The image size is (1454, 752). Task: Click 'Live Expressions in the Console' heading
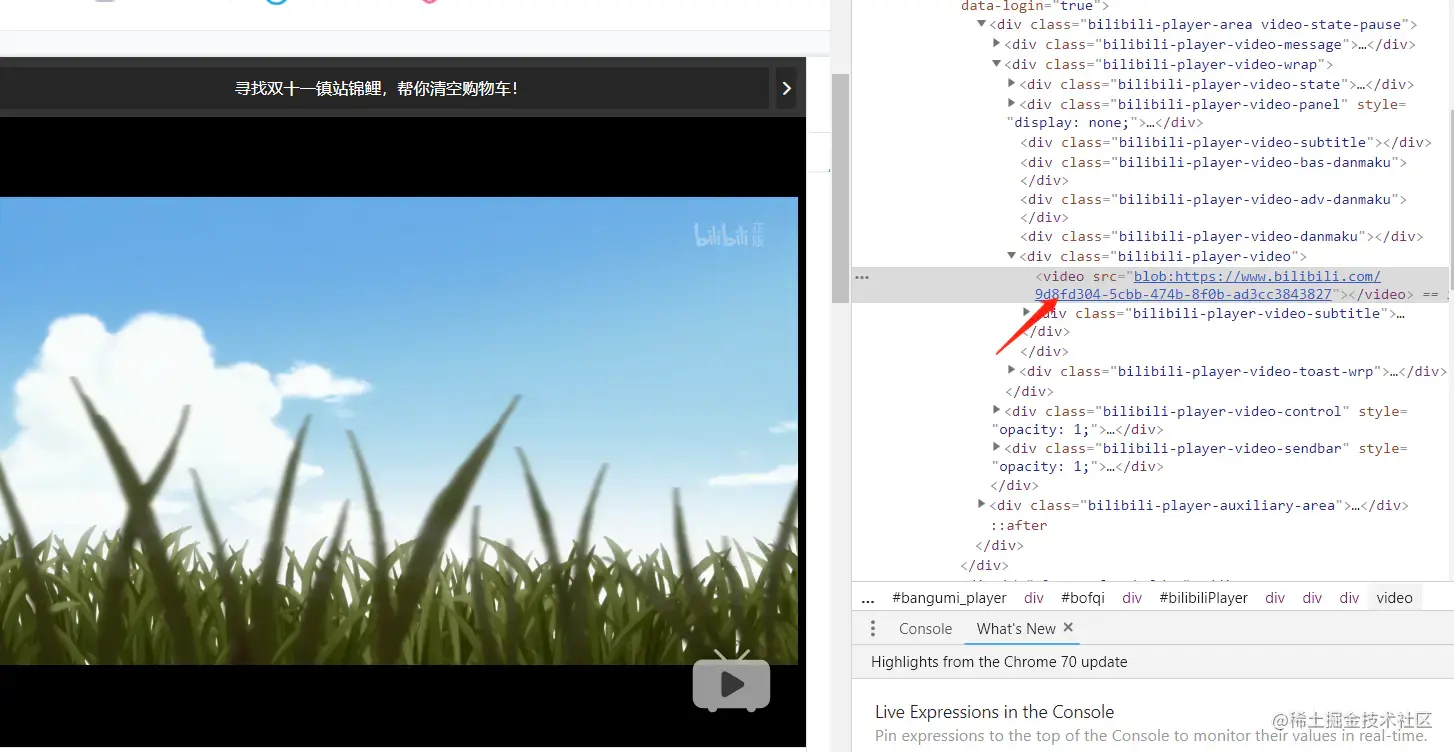[994, 712]
